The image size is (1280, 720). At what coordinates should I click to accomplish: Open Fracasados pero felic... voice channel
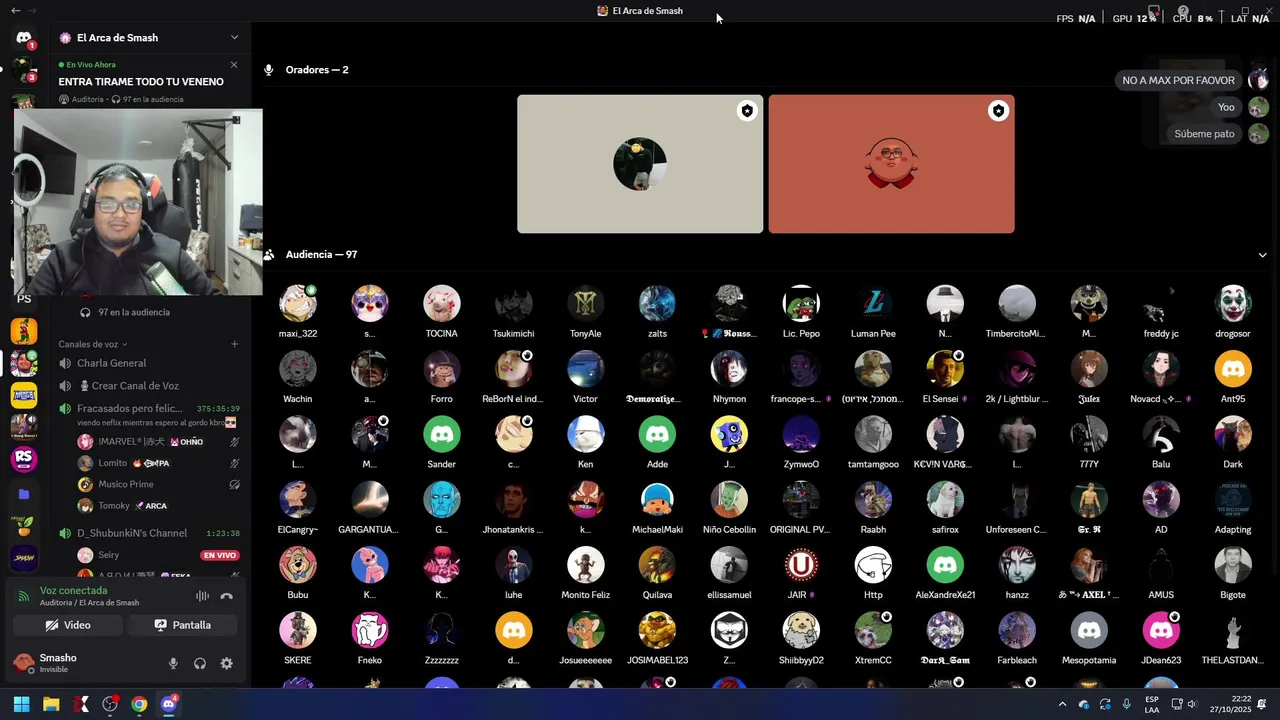149,409
